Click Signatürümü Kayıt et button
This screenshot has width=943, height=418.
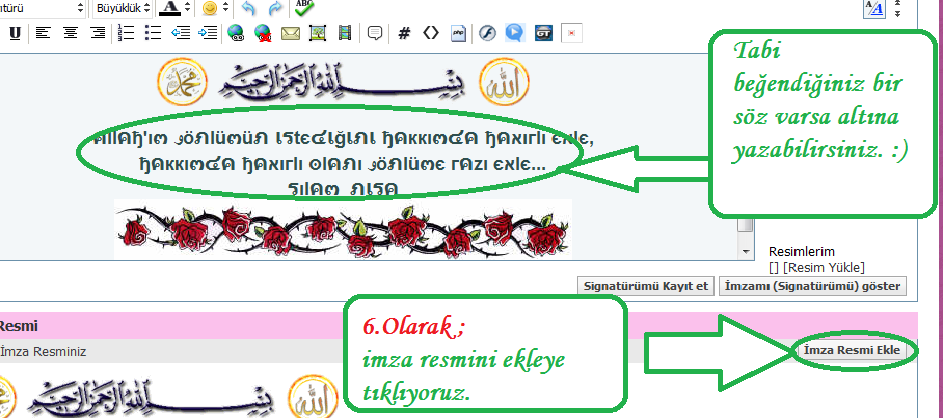point(647,286)
